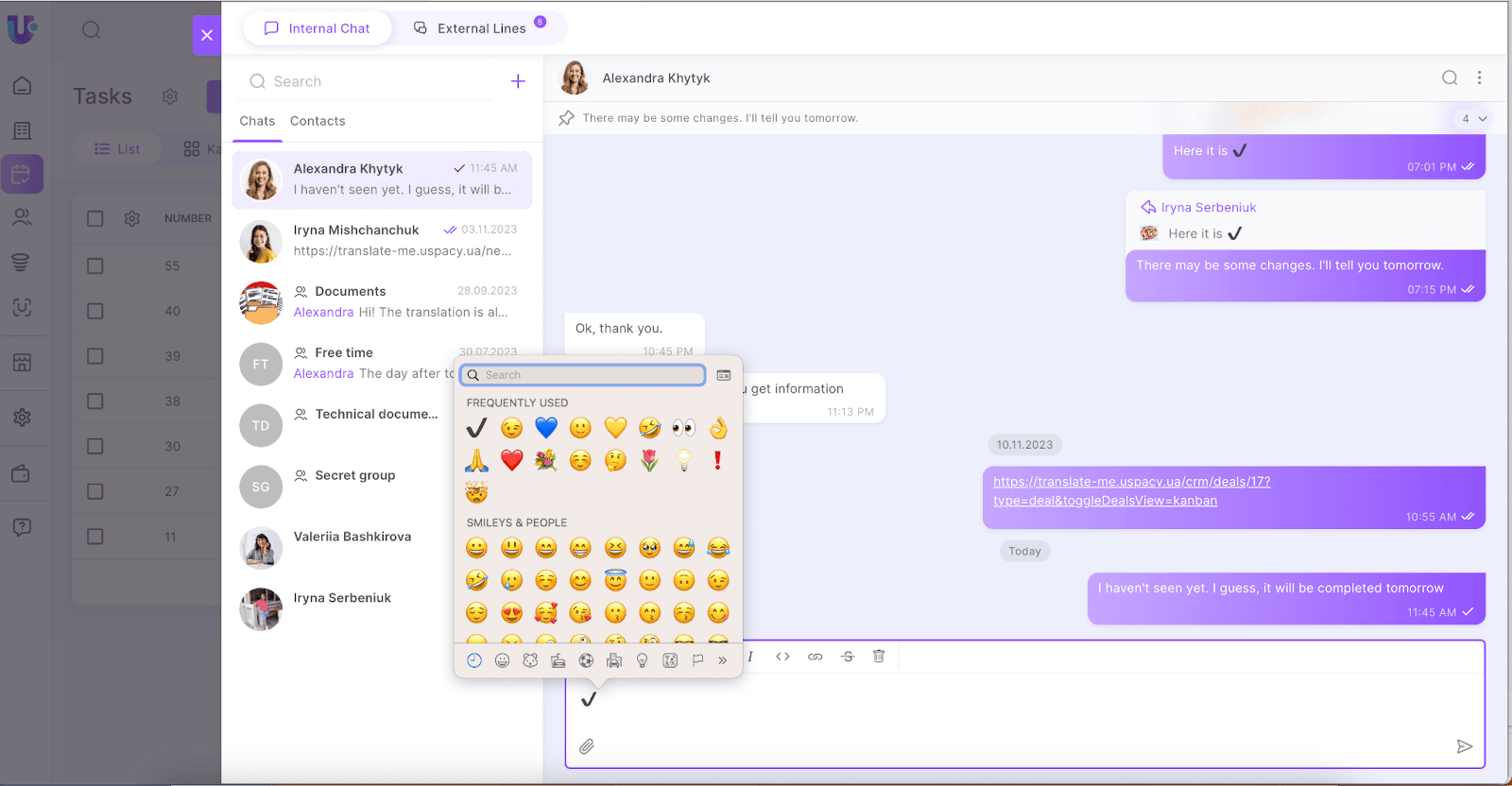Send the message with arrow icon

tap(1464, 746)
